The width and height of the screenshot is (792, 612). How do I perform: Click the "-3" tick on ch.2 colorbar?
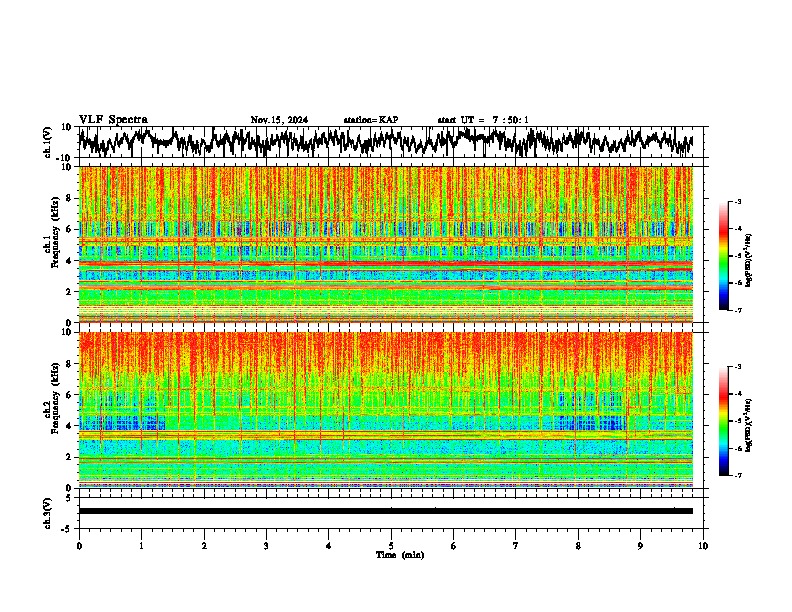coord(738,367)
